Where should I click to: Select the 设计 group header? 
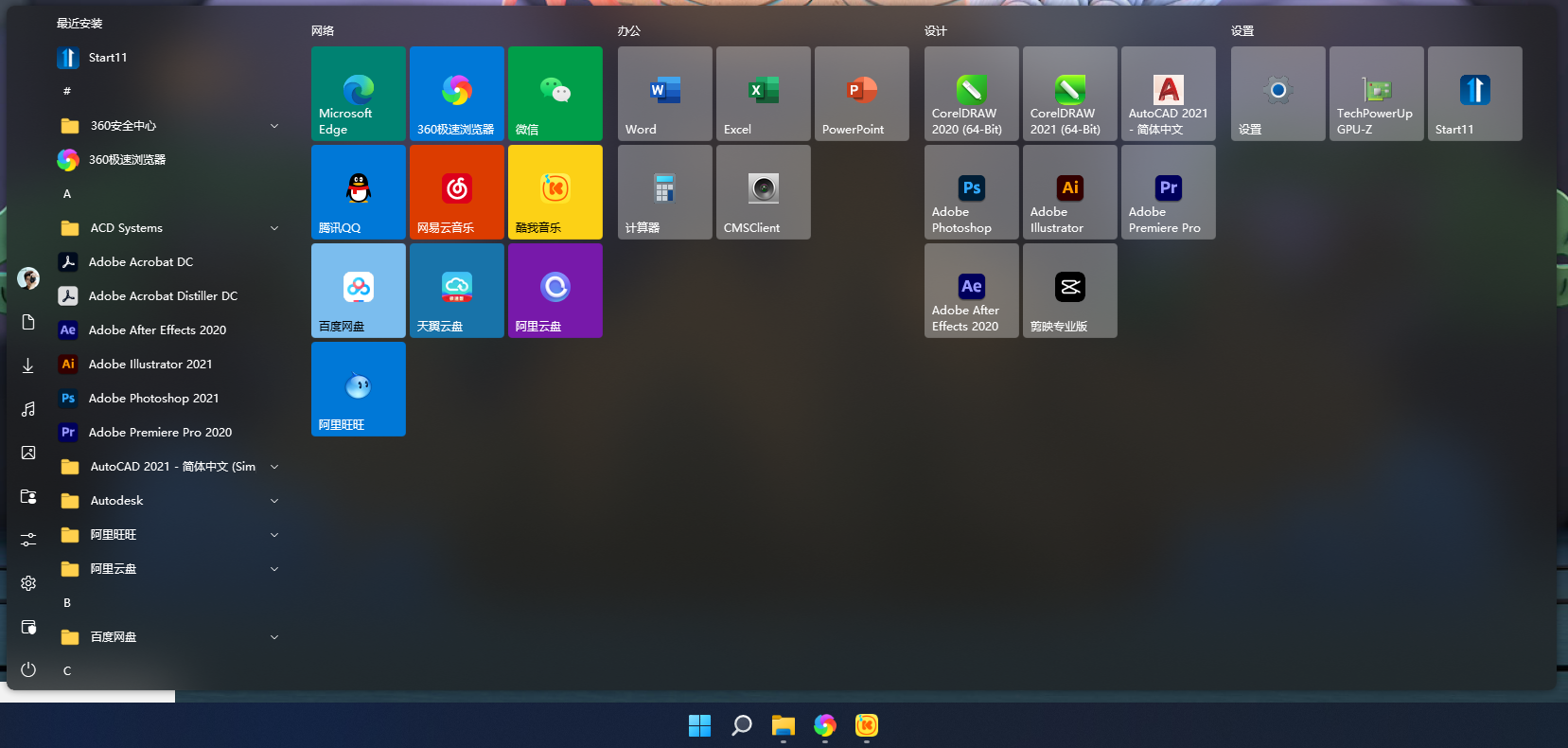pos(936,31)
